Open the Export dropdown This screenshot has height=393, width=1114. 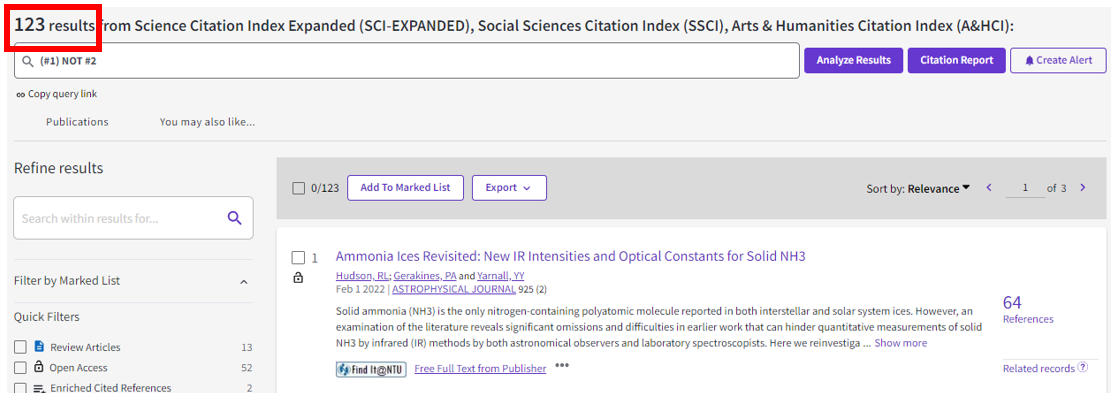click(509, 188)
